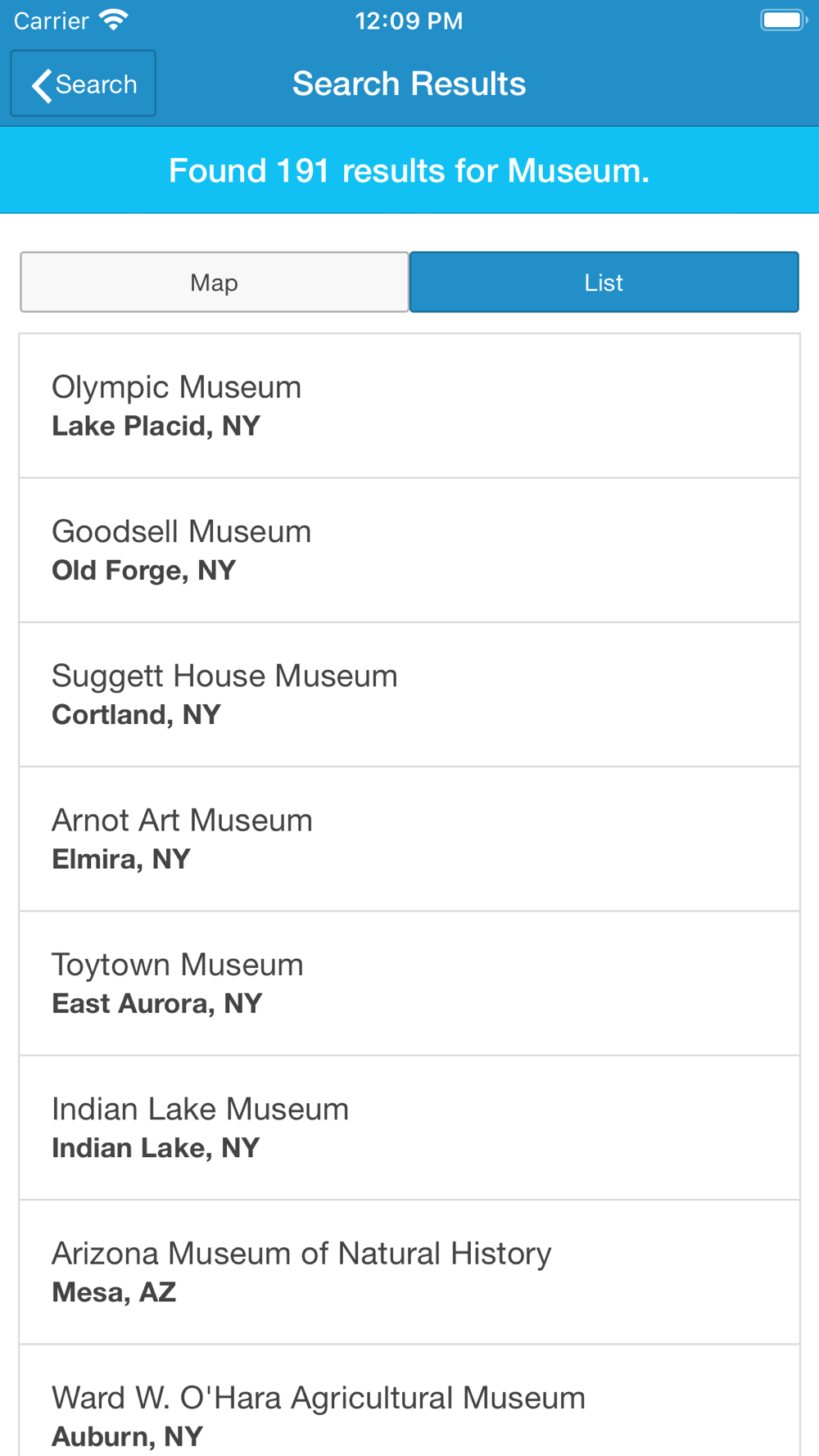
Task: View Arnot Art Museum details
Action: pyautogui.click(x=409, y=839)
